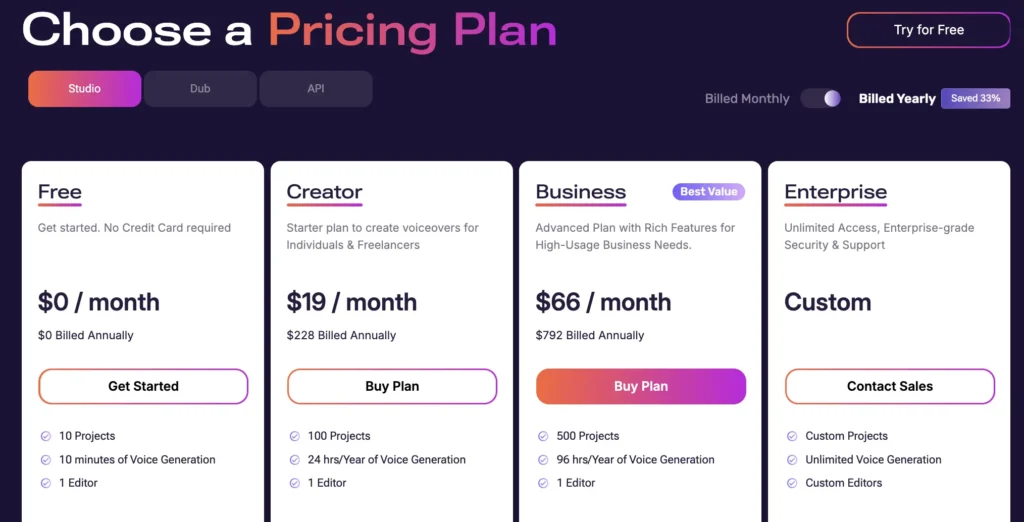The height and width of the screenshot is (522, 1024).
Task: Switch to the API pricing tab
Action: pyautogui.click(x=316, y=89)
